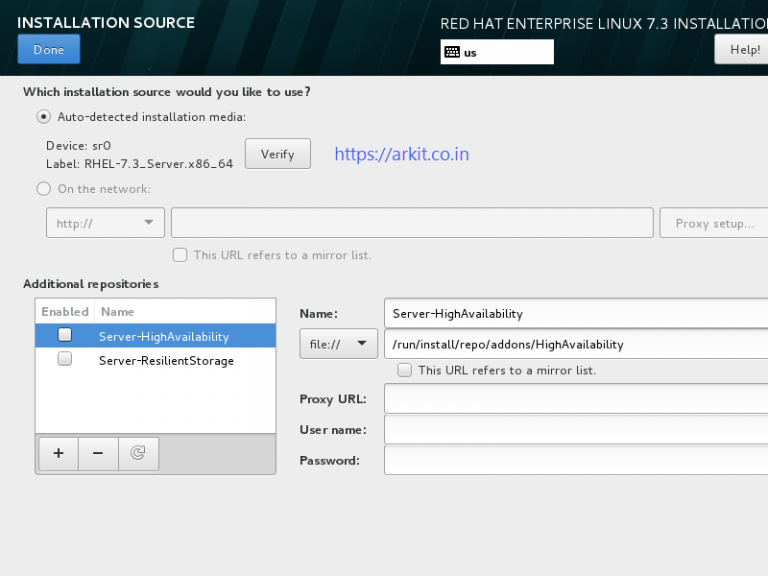The height and width of the screenshot is (576, 768).
Task: Focus the network URL input field
Action: pos(412,223)
